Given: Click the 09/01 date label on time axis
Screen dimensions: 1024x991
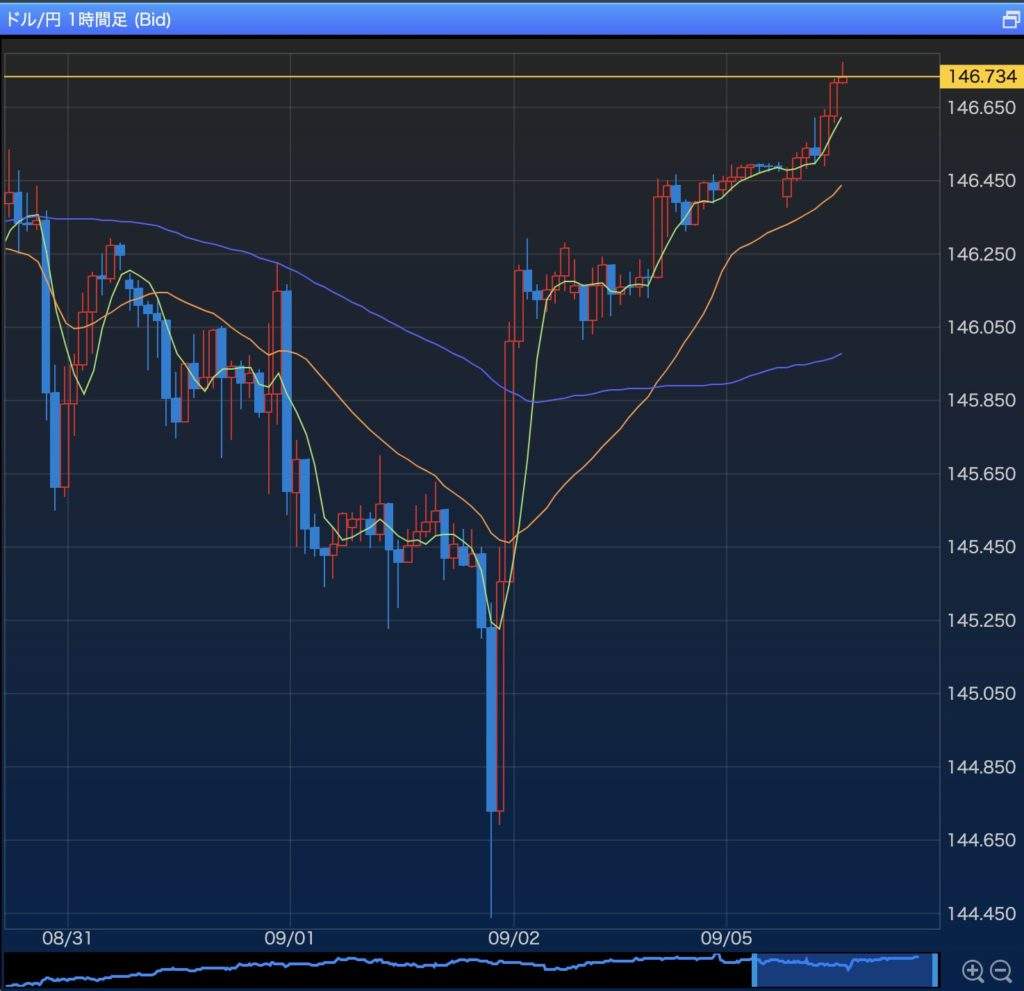Looking at the screenshot, I should [290, 939].
